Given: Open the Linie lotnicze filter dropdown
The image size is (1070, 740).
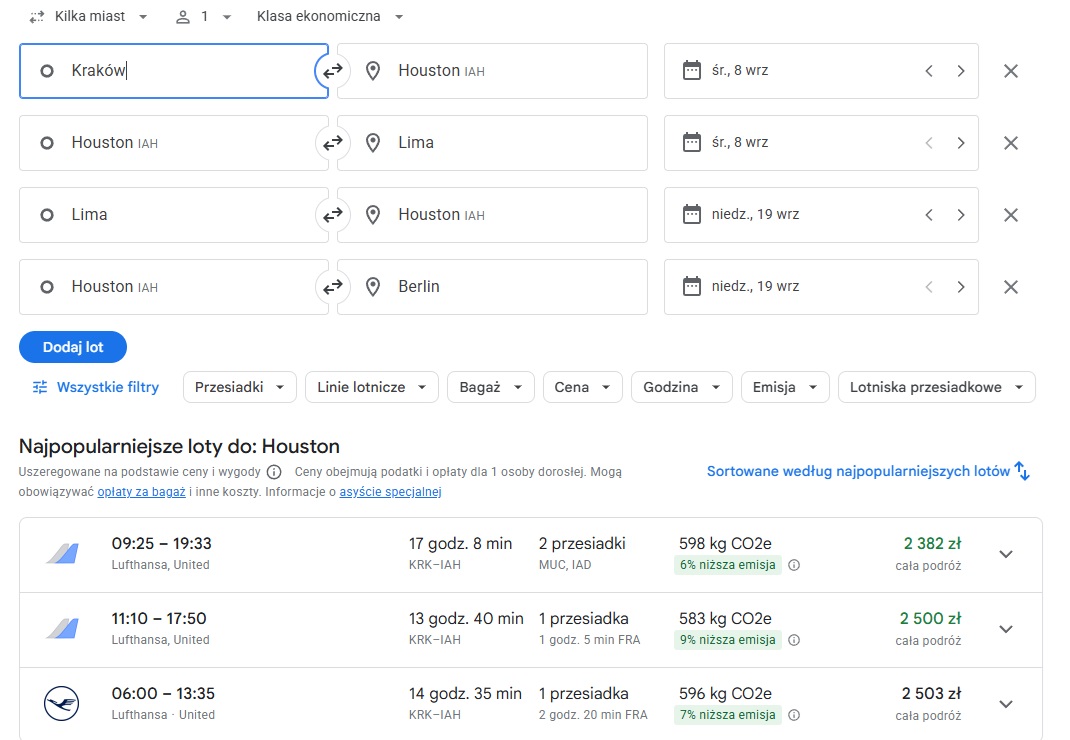Looking at the screenshot, I should [371, 387].
